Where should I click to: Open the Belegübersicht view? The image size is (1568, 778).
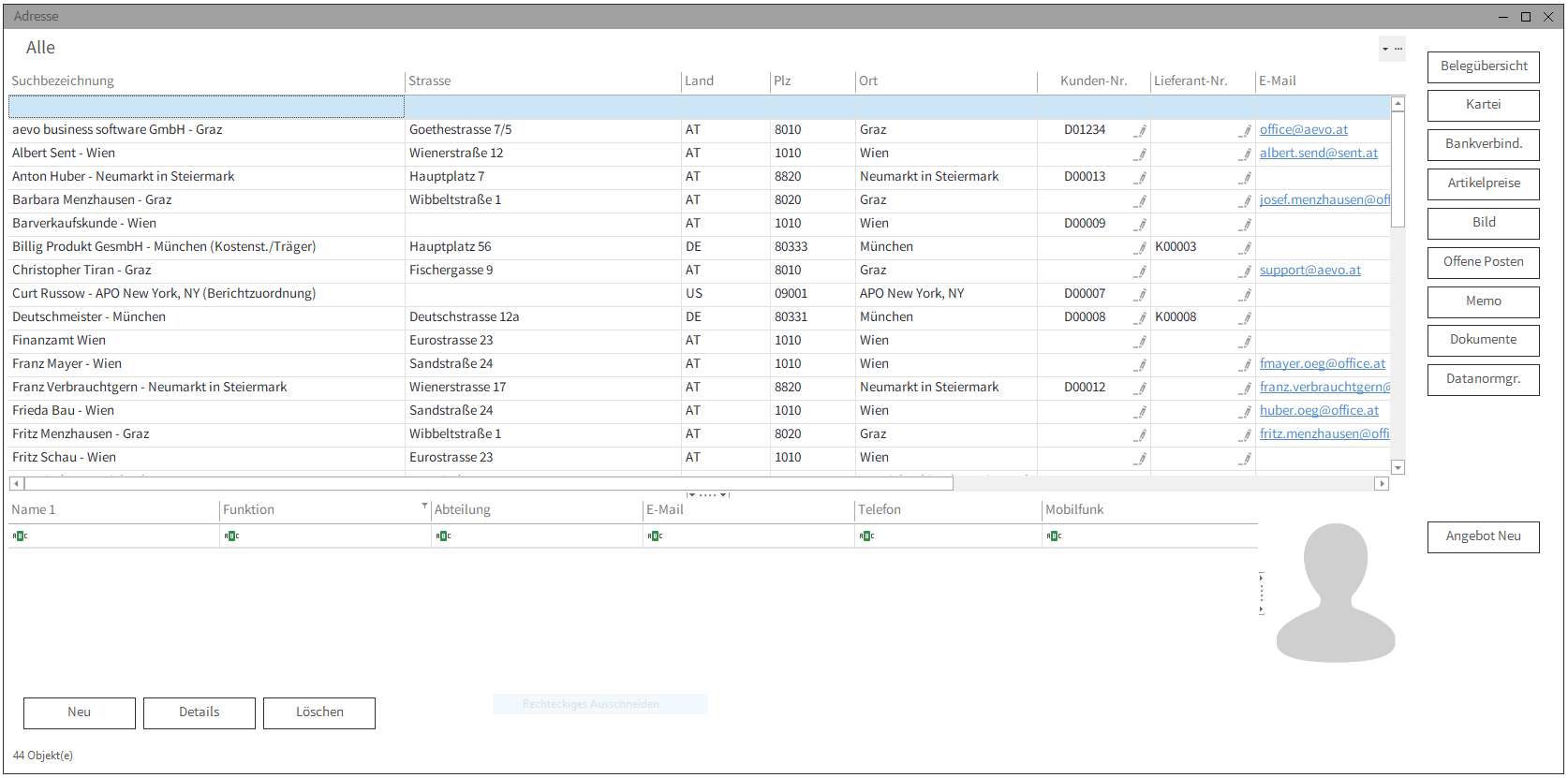pos(1484,66)
